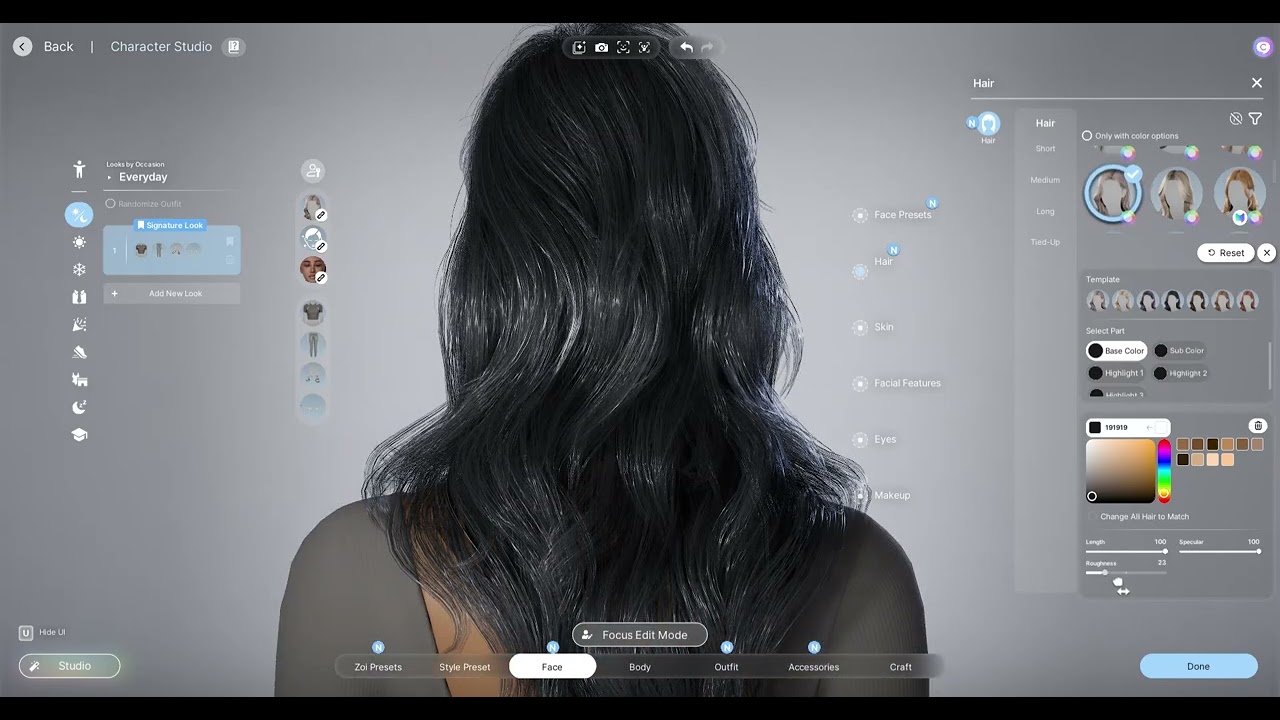Click the full body figure icon
Viewport: 1280px width, 720px height.
pos(79,169)
